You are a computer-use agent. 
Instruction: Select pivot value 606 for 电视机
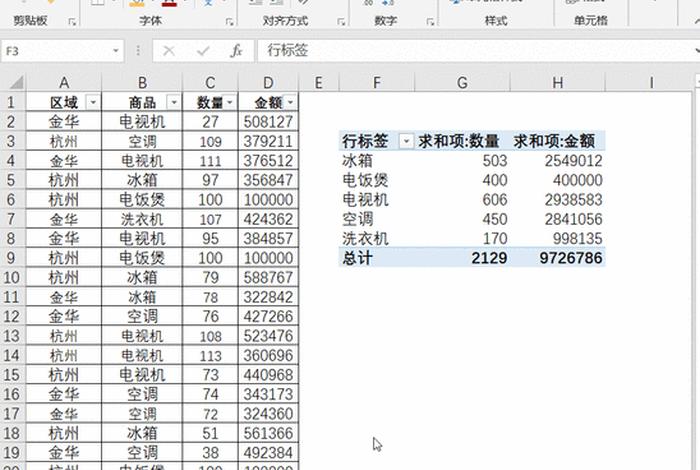[x=462, y=200]
